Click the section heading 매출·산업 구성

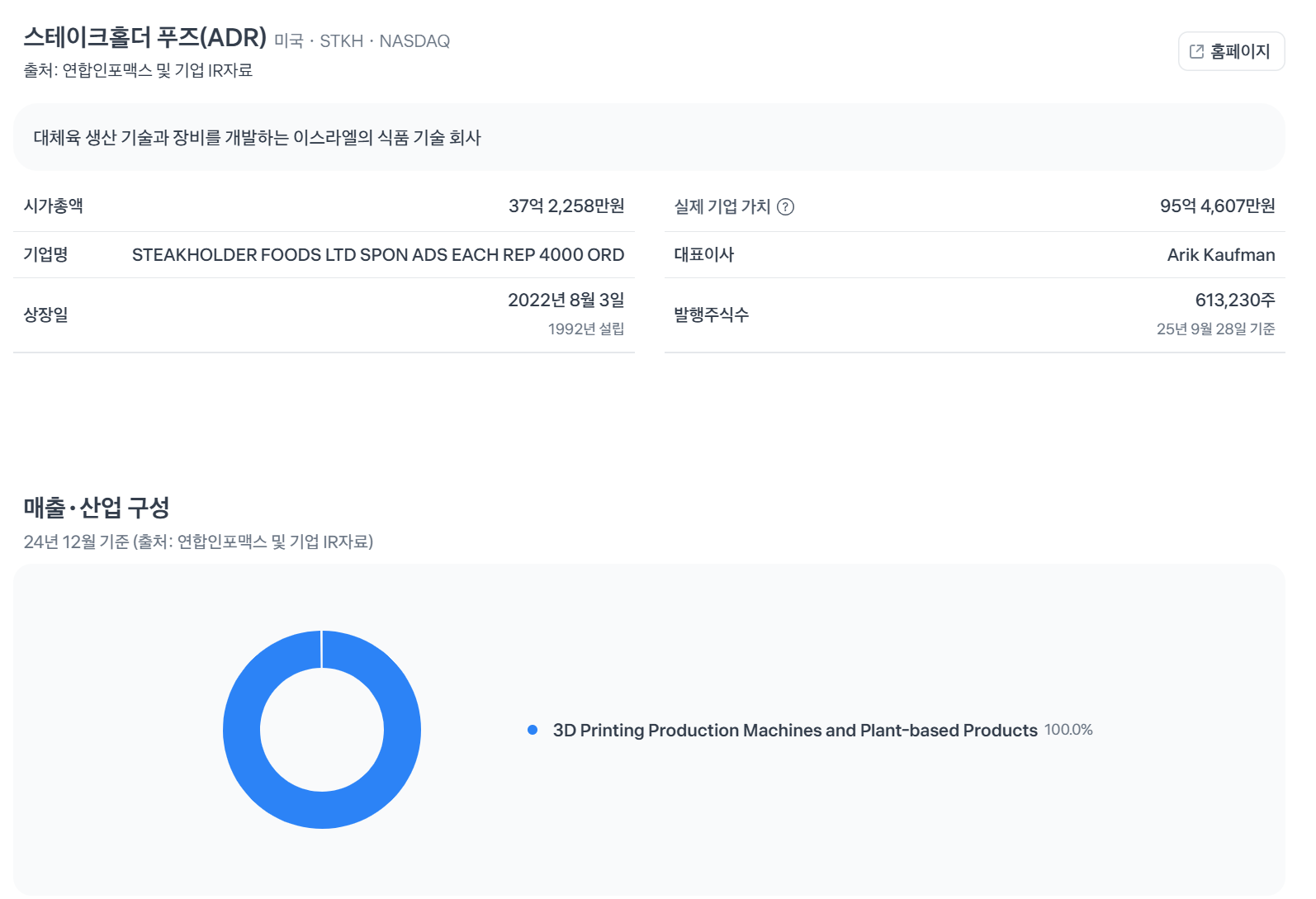tap(97, 507)
